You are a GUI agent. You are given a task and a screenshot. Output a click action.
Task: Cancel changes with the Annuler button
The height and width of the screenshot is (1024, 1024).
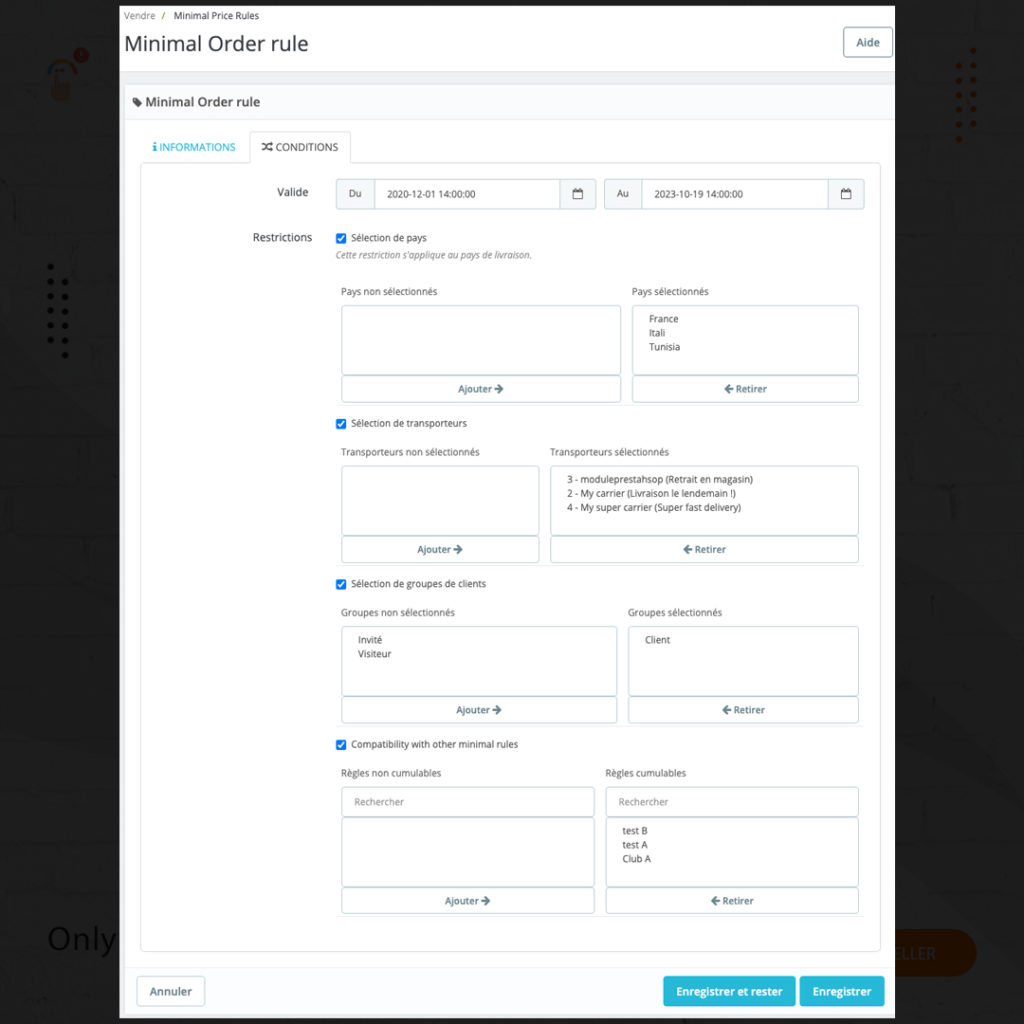pyautogui.click(x=170, y=991)
